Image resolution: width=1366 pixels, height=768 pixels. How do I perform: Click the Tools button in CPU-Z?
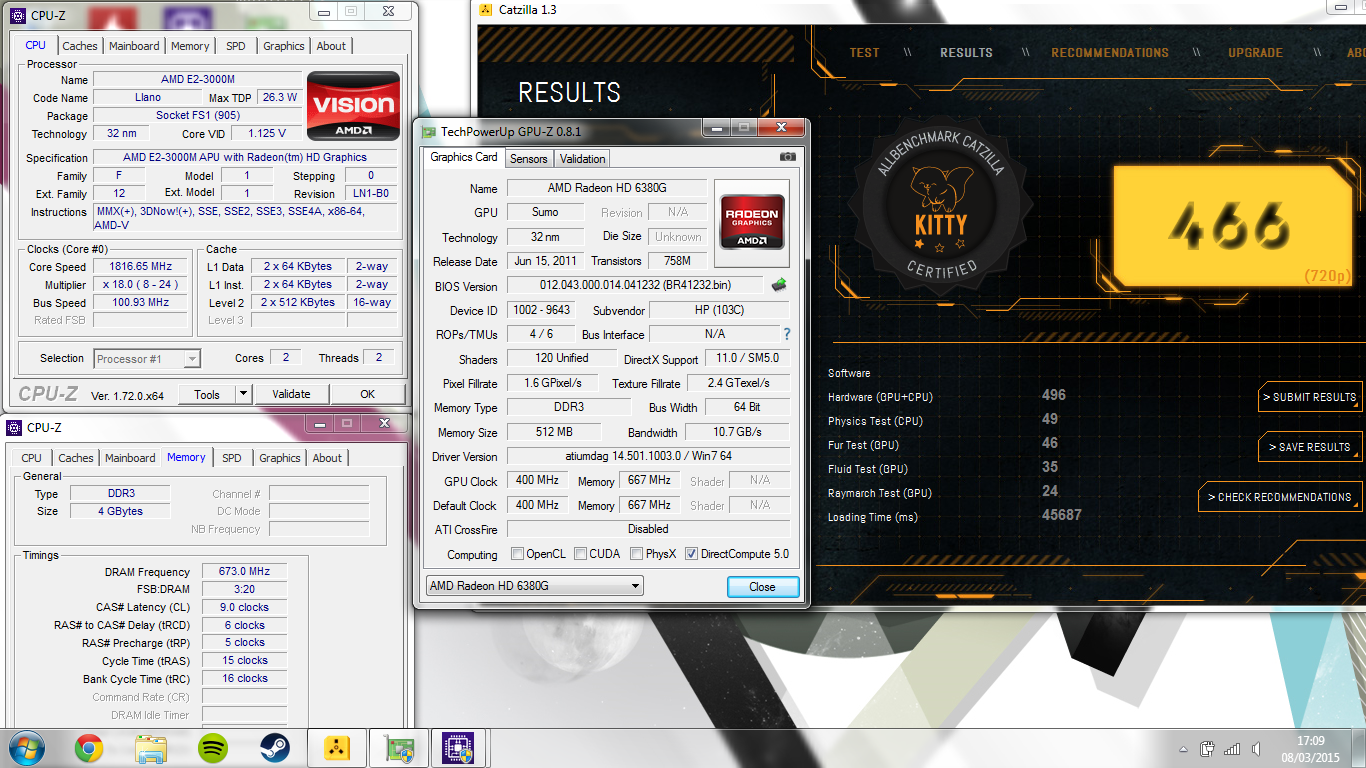(207, 394)
